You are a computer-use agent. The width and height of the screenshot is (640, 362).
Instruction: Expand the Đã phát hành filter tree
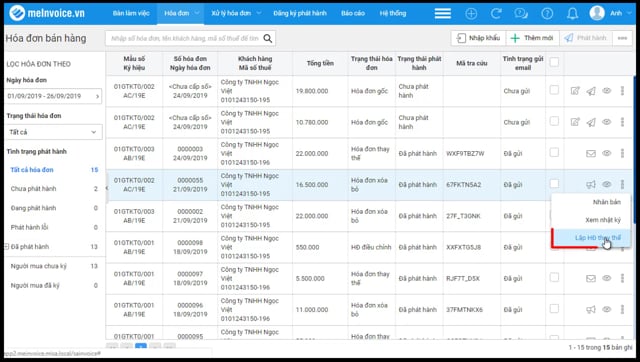coord(7,247)
